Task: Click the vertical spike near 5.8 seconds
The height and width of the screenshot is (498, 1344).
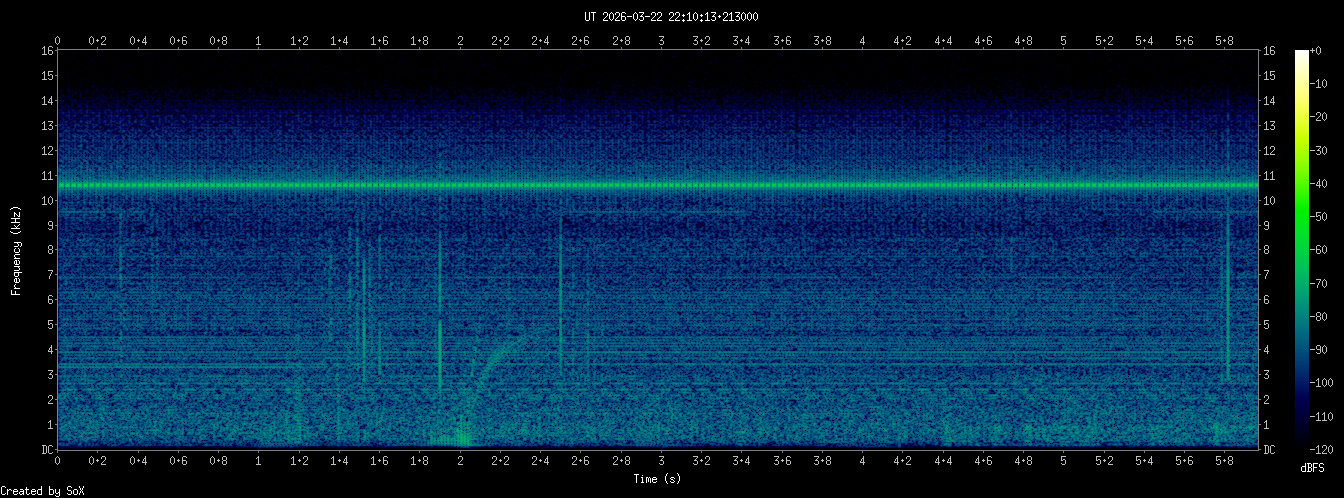Action: pyautogui.click(x=1227, y=300)
